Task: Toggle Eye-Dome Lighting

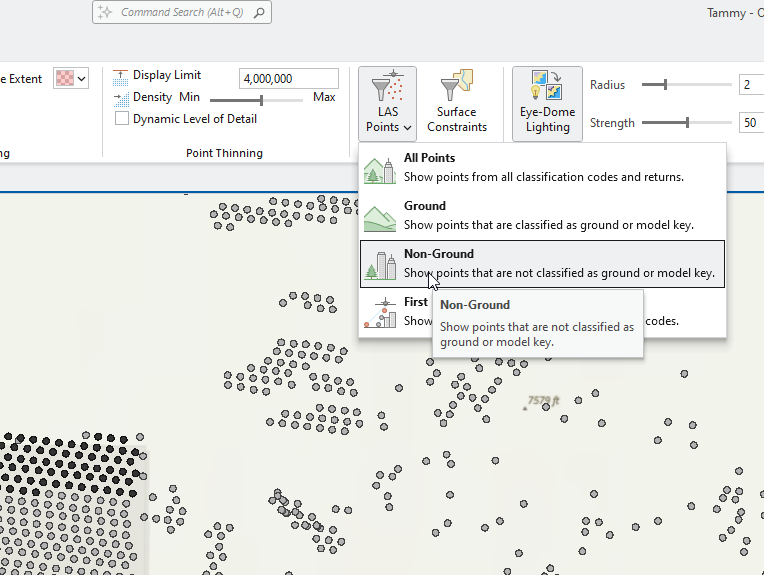Action: [x=547, y=103]
